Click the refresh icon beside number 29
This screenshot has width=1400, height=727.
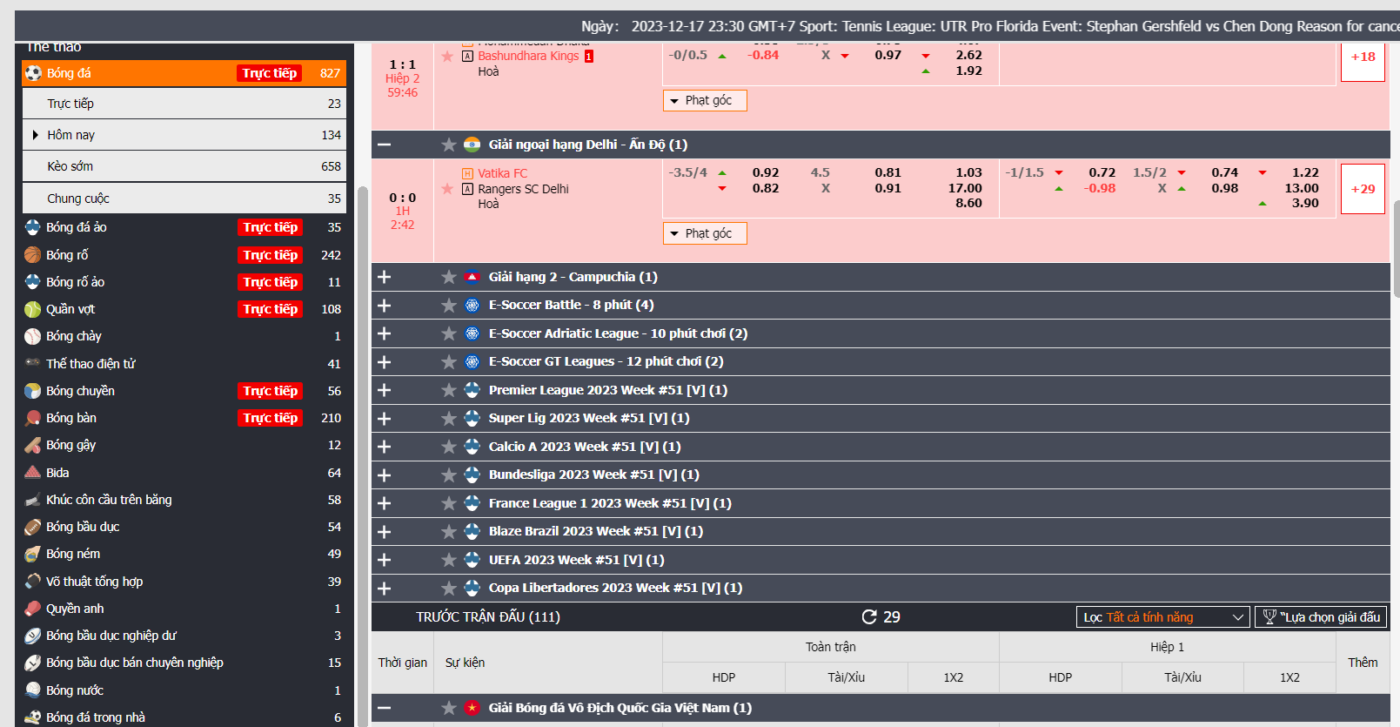pos(869,617)
